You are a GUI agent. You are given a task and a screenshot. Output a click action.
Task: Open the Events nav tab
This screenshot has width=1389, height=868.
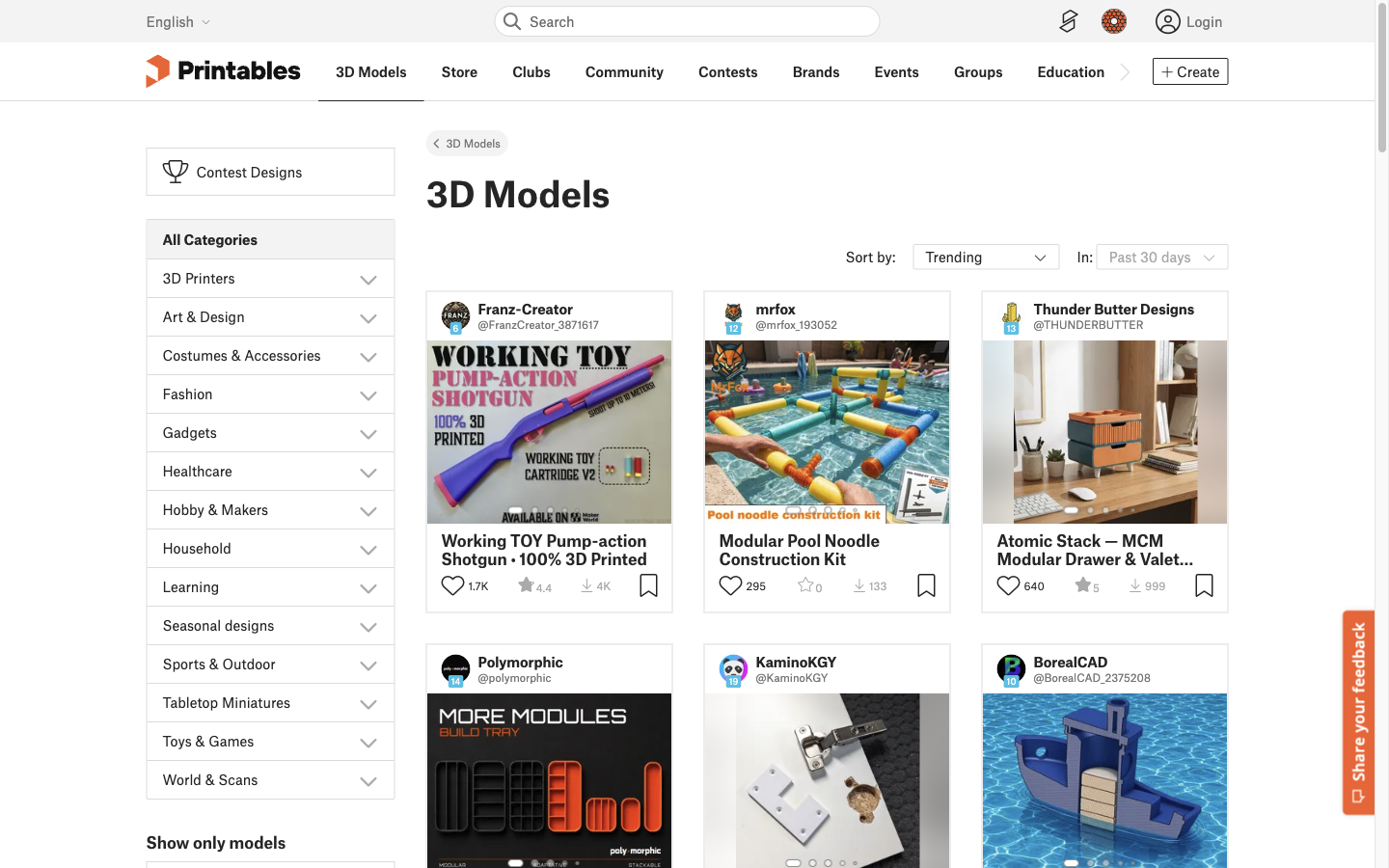pos(896,71)
